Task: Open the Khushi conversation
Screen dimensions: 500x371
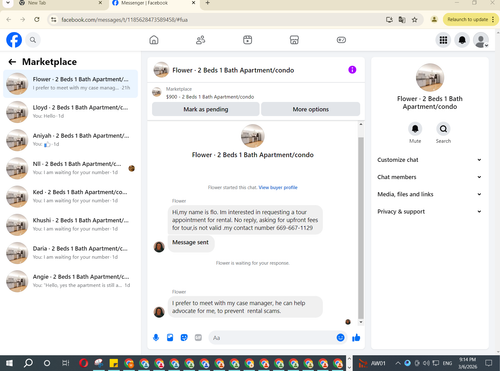Action: [70, 225]
